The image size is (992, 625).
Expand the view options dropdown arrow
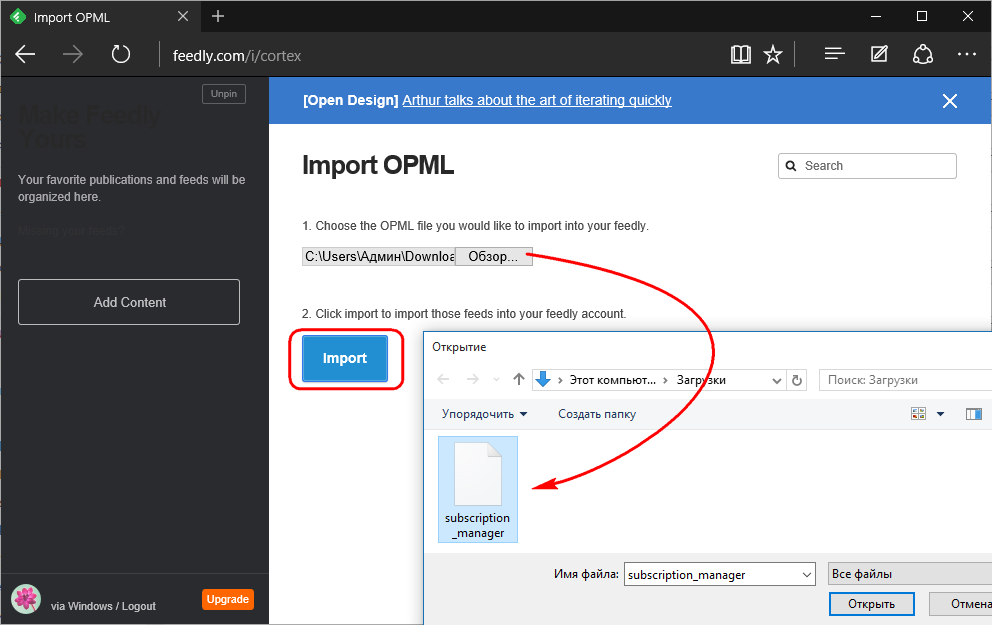pyautogui.click(x=940, y=414)
